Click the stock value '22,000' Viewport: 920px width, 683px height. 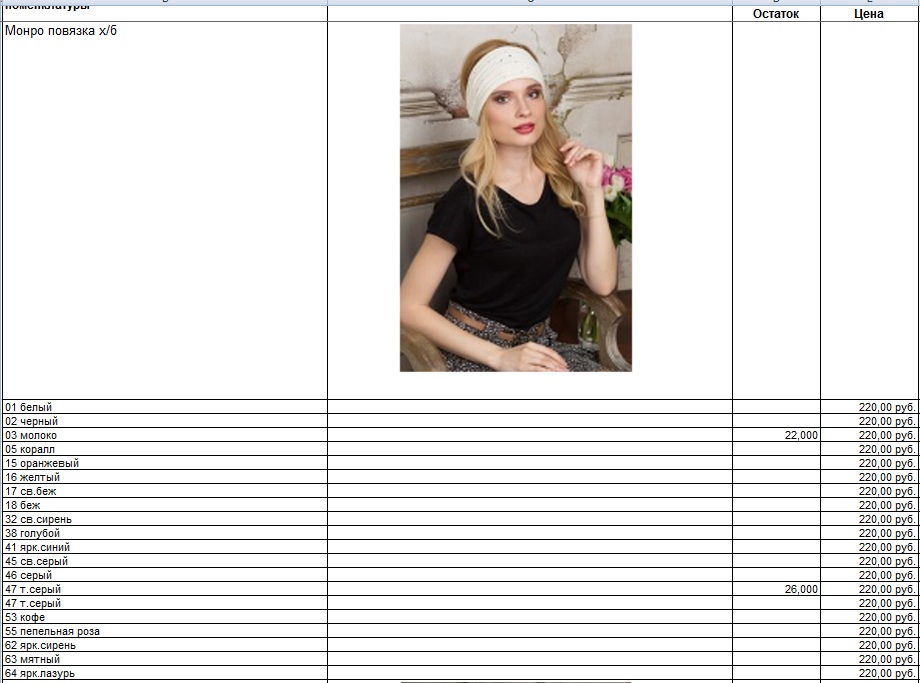tap(801, 435)
